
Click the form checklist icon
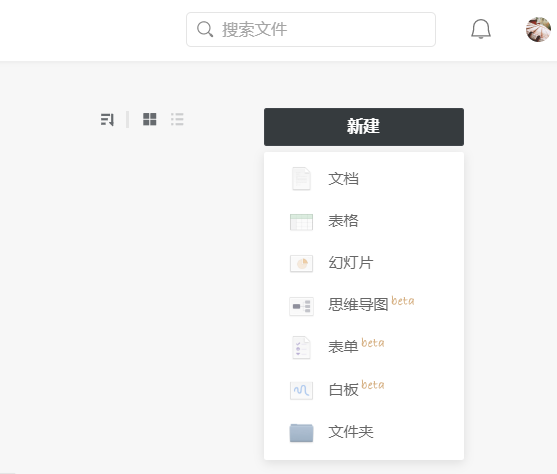click(x=301, y=348)
